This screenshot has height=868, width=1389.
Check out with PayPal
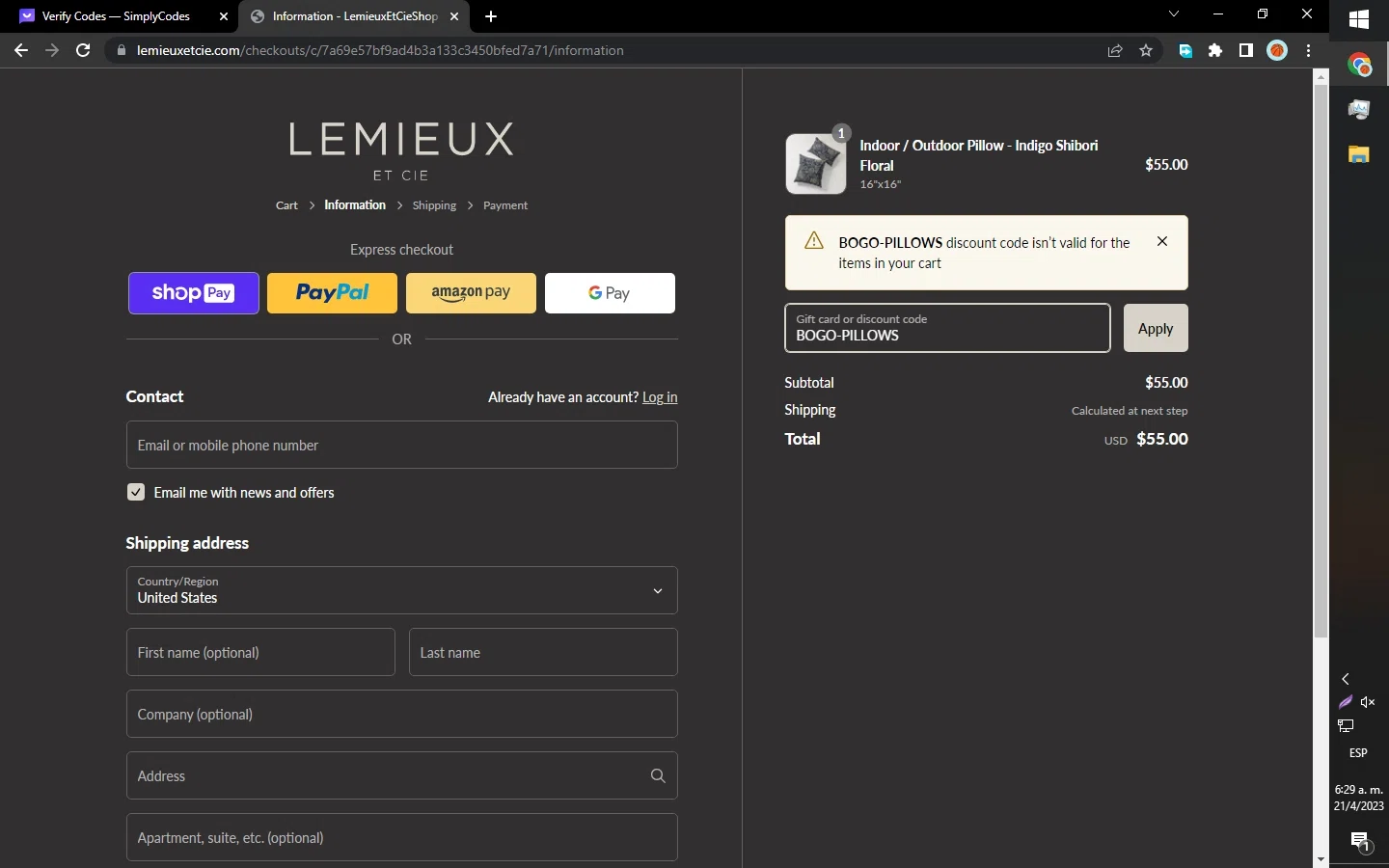pyautogui.click(x=332, y=293)
